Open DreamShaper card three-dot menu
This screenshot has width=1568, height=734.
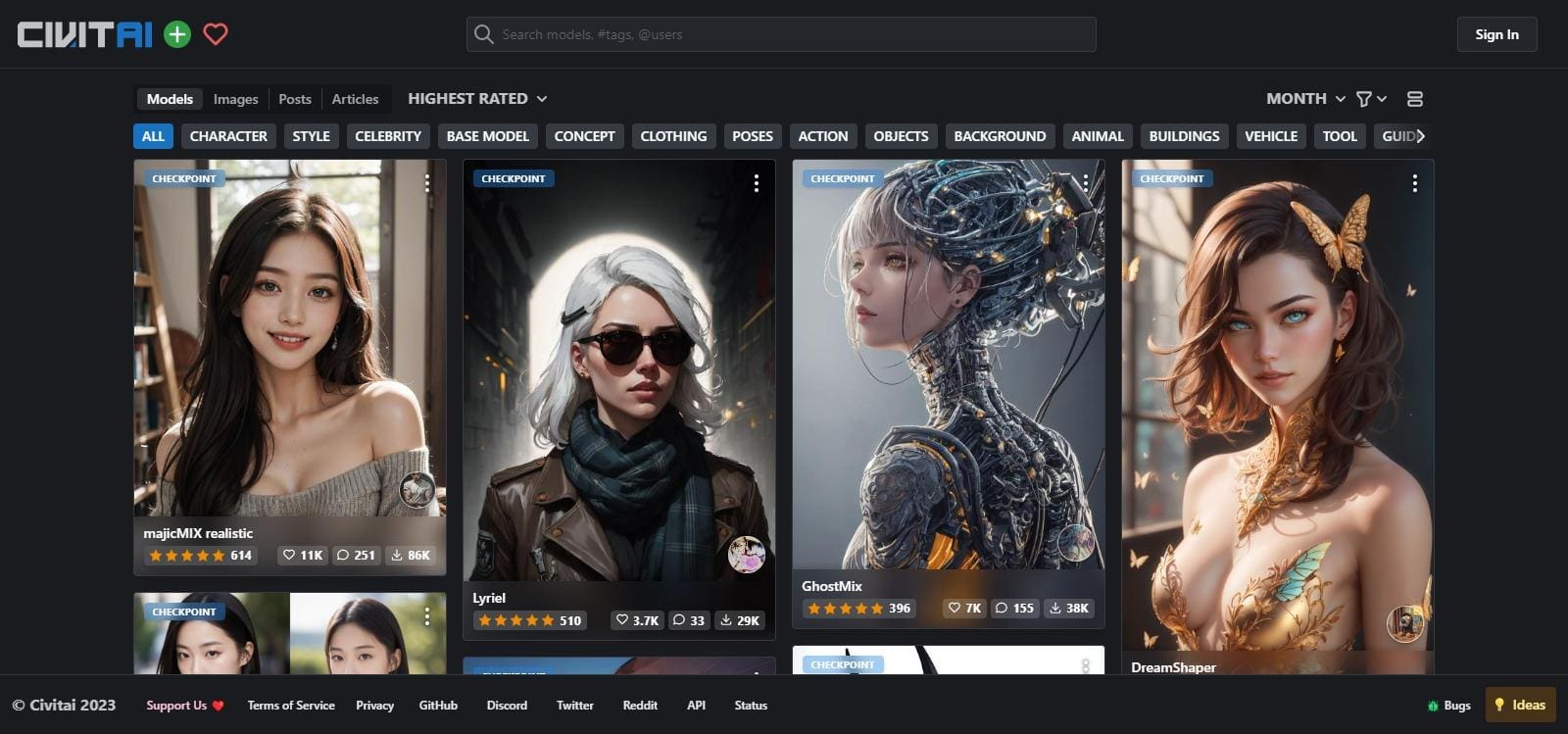click(1415, 183)
